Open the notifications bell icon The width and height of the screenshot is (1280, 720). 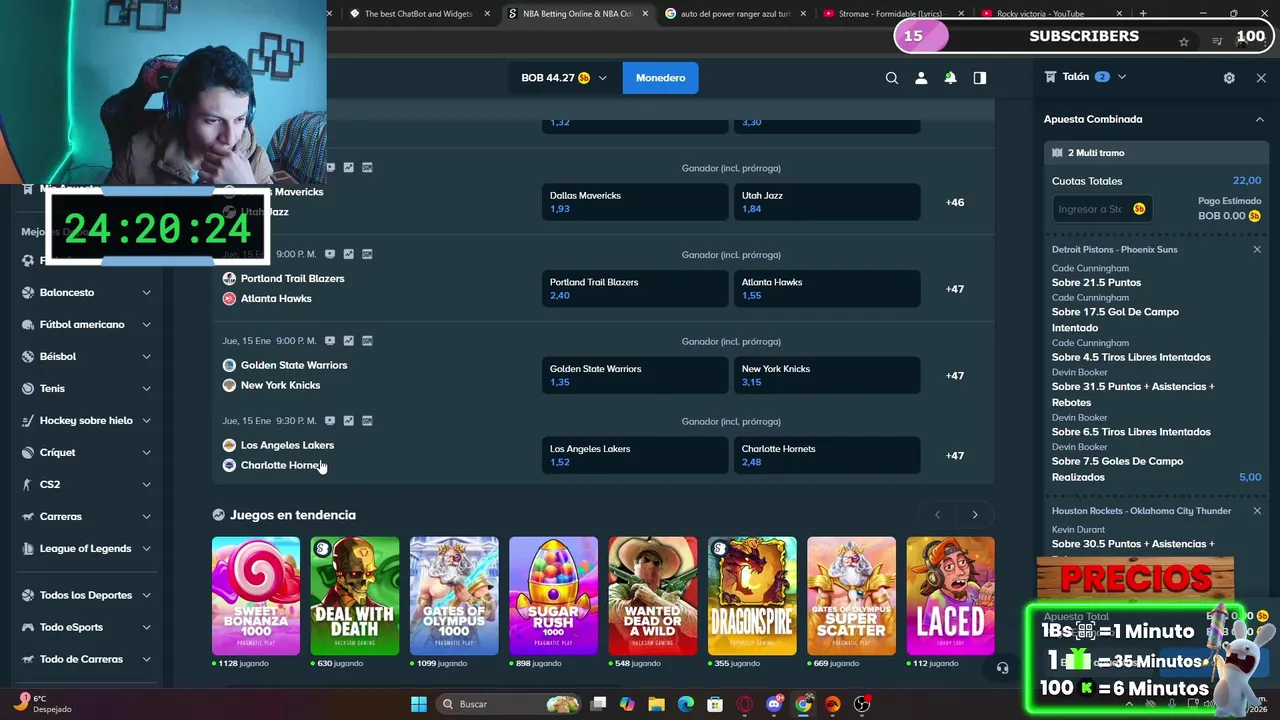[950, 78]
